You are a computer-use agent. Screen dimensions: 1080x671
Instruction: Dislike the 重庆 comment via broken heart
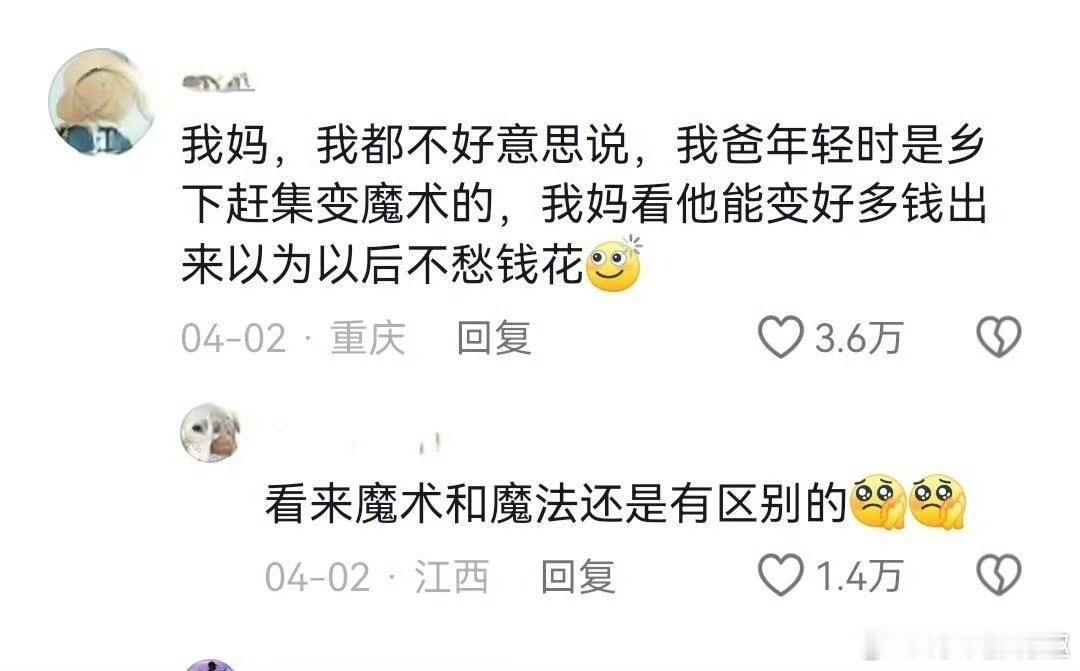coord(999,337)
